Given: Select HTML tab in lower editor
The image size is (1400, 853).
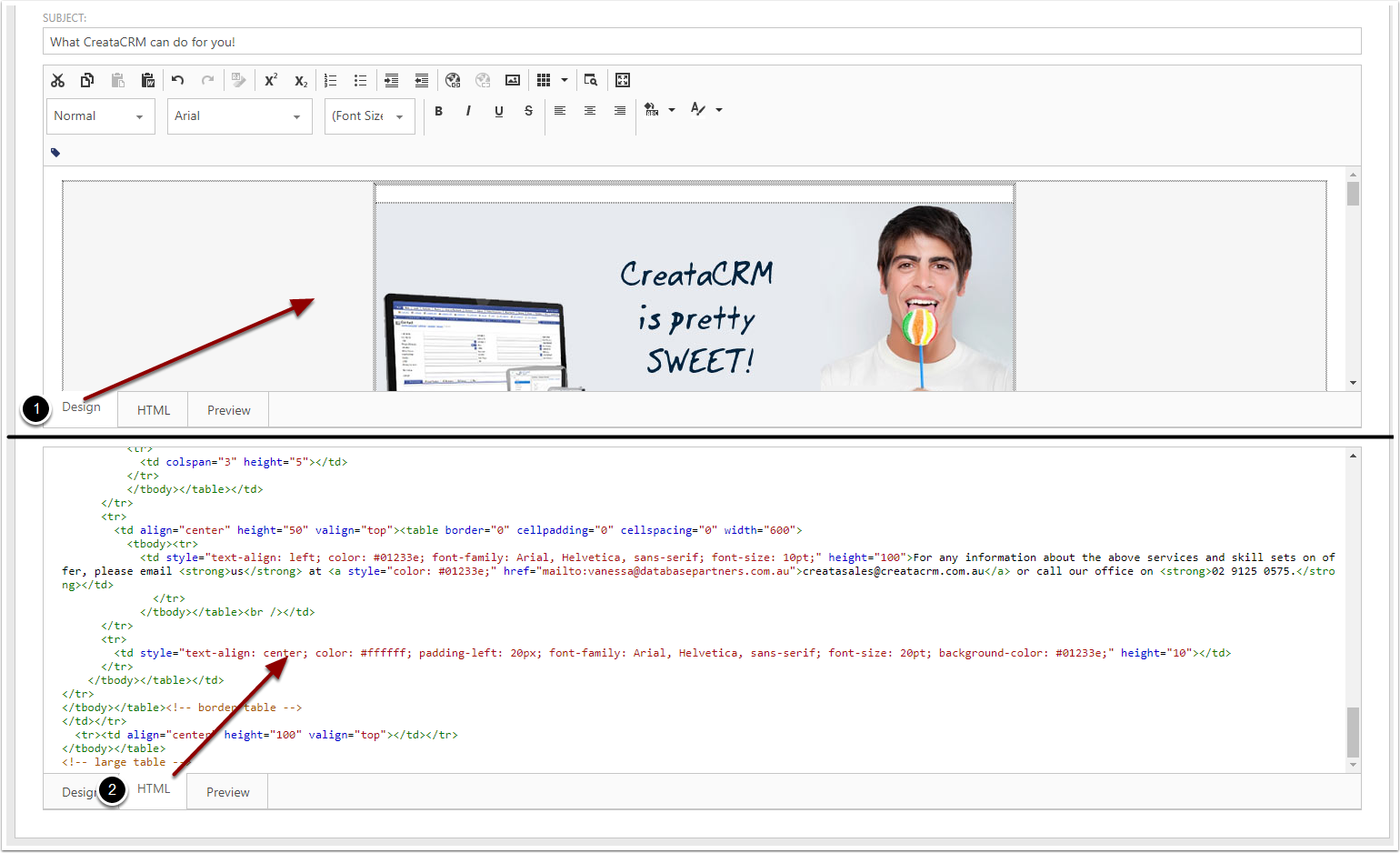Looking at the screenshot, I should coord(154,788).
